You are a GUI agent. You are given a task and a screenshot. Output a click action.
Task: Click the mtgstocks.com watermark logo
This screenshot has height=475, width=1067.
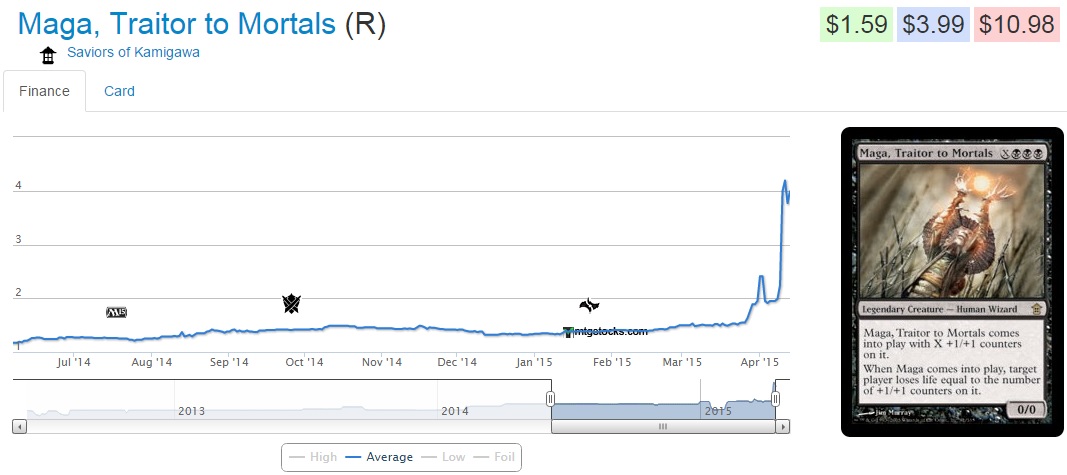coord(606,332)
